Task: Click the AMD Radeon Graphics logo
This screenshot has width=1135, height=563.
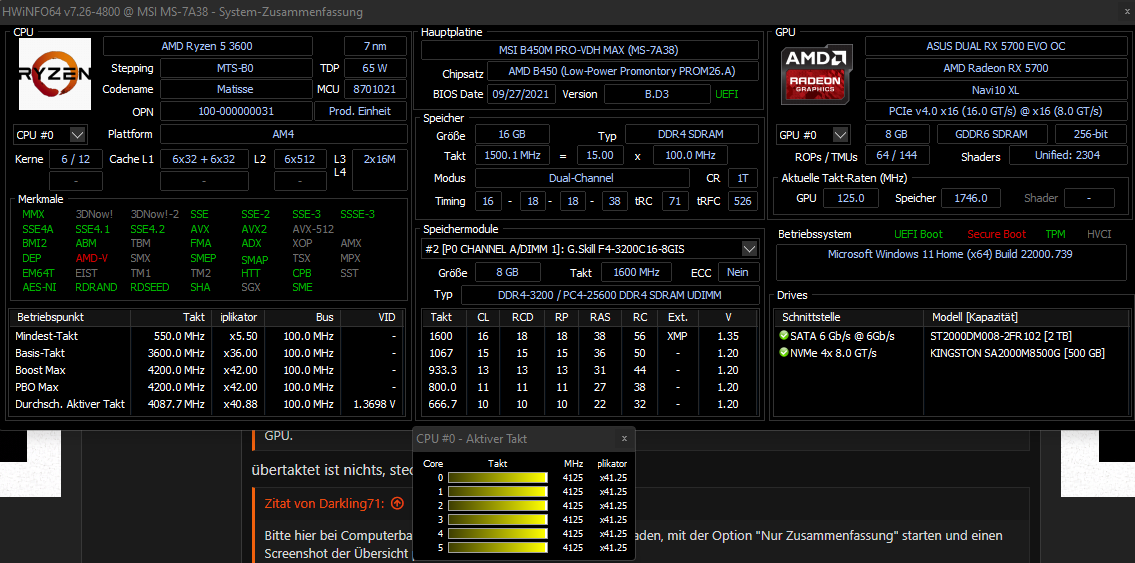Action: 817,74
